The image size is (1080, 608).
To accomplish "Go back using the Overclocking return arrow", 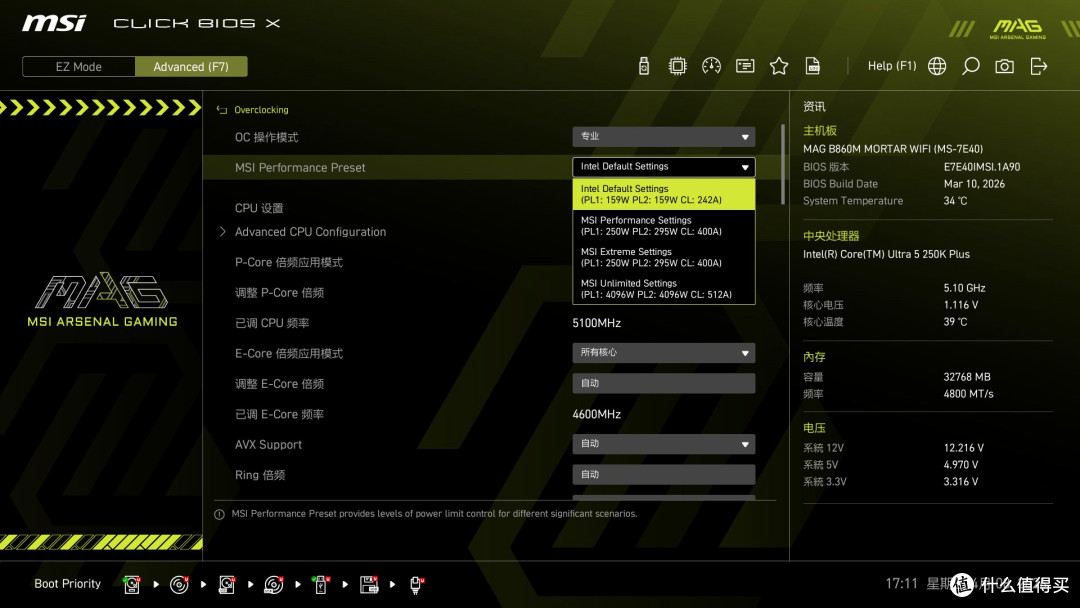I will tap(222, 110).
